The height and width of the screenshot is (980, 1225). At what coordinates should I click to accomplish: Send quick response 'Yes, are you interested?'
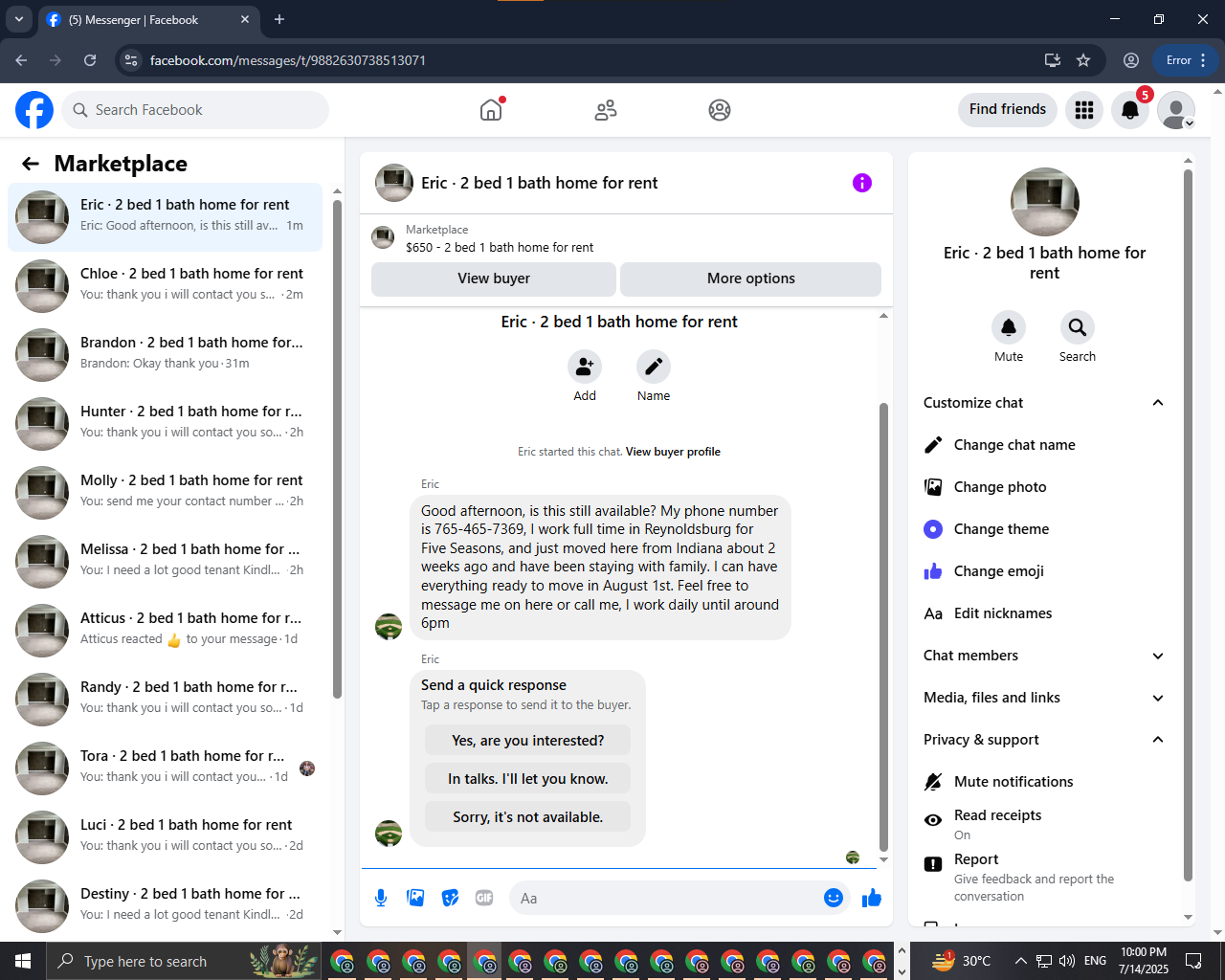click(528, 741)
